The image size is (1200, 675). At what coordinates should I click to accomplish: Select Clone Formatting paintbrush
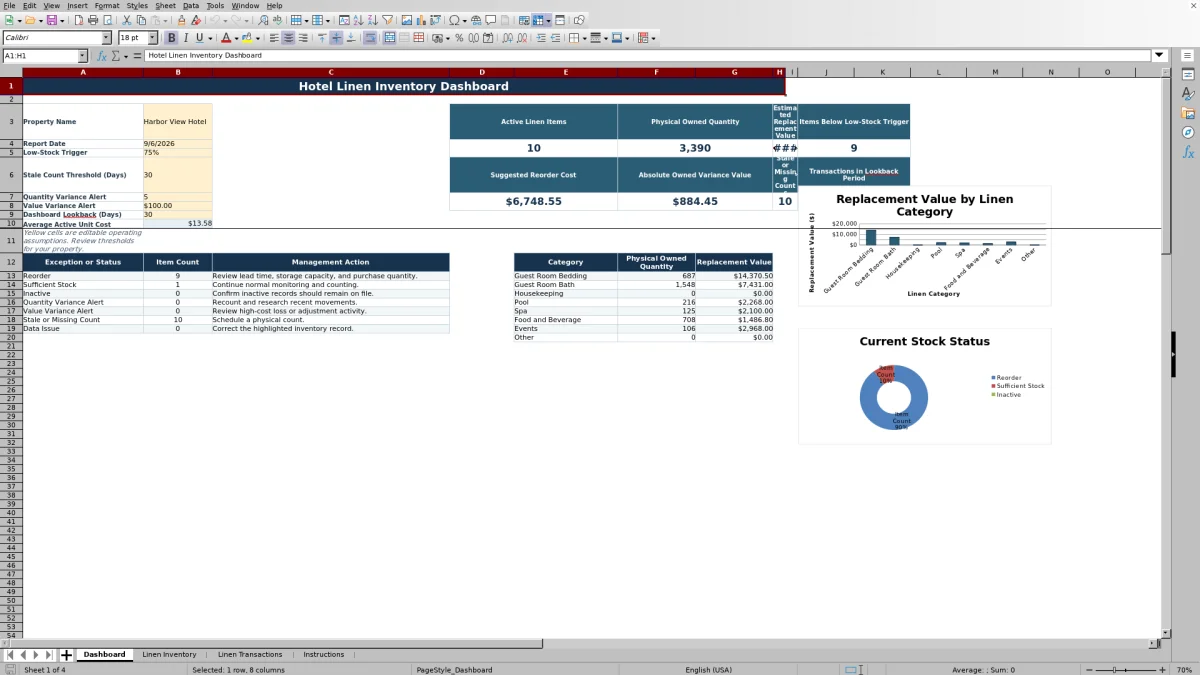tap(181, 20)
